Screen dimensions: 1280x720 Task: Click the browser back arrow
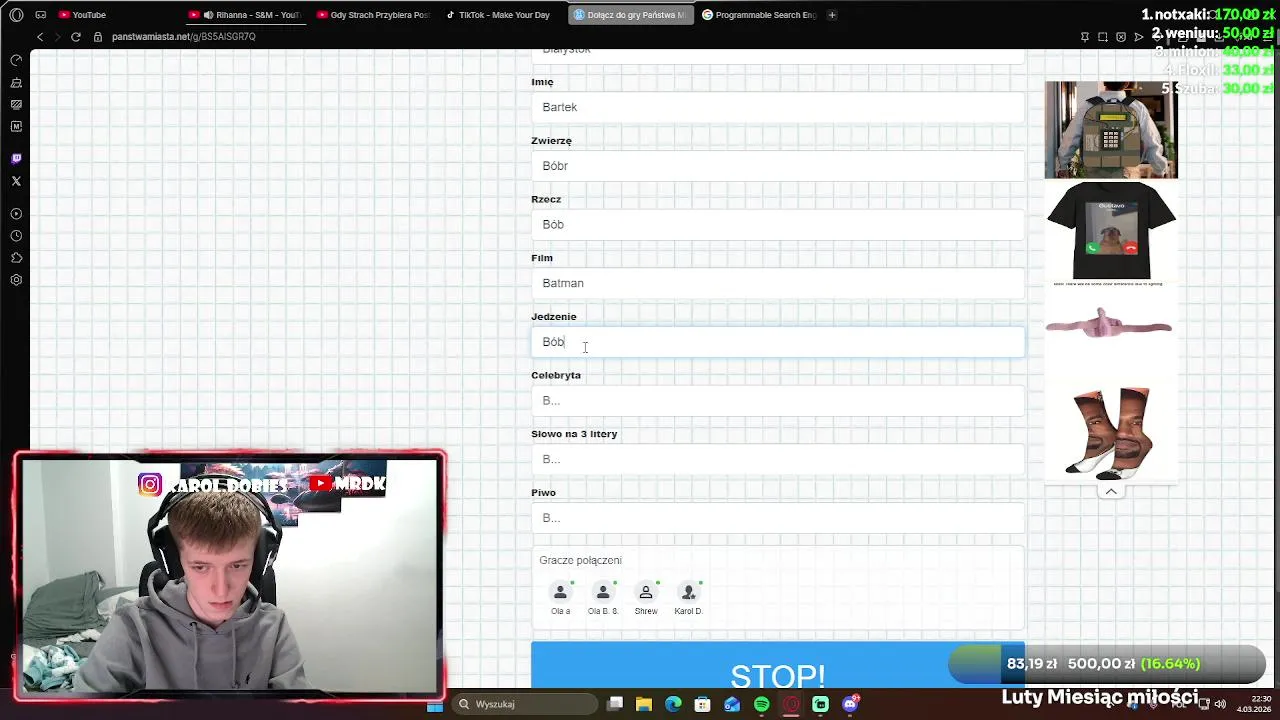[x=40, y=37]
